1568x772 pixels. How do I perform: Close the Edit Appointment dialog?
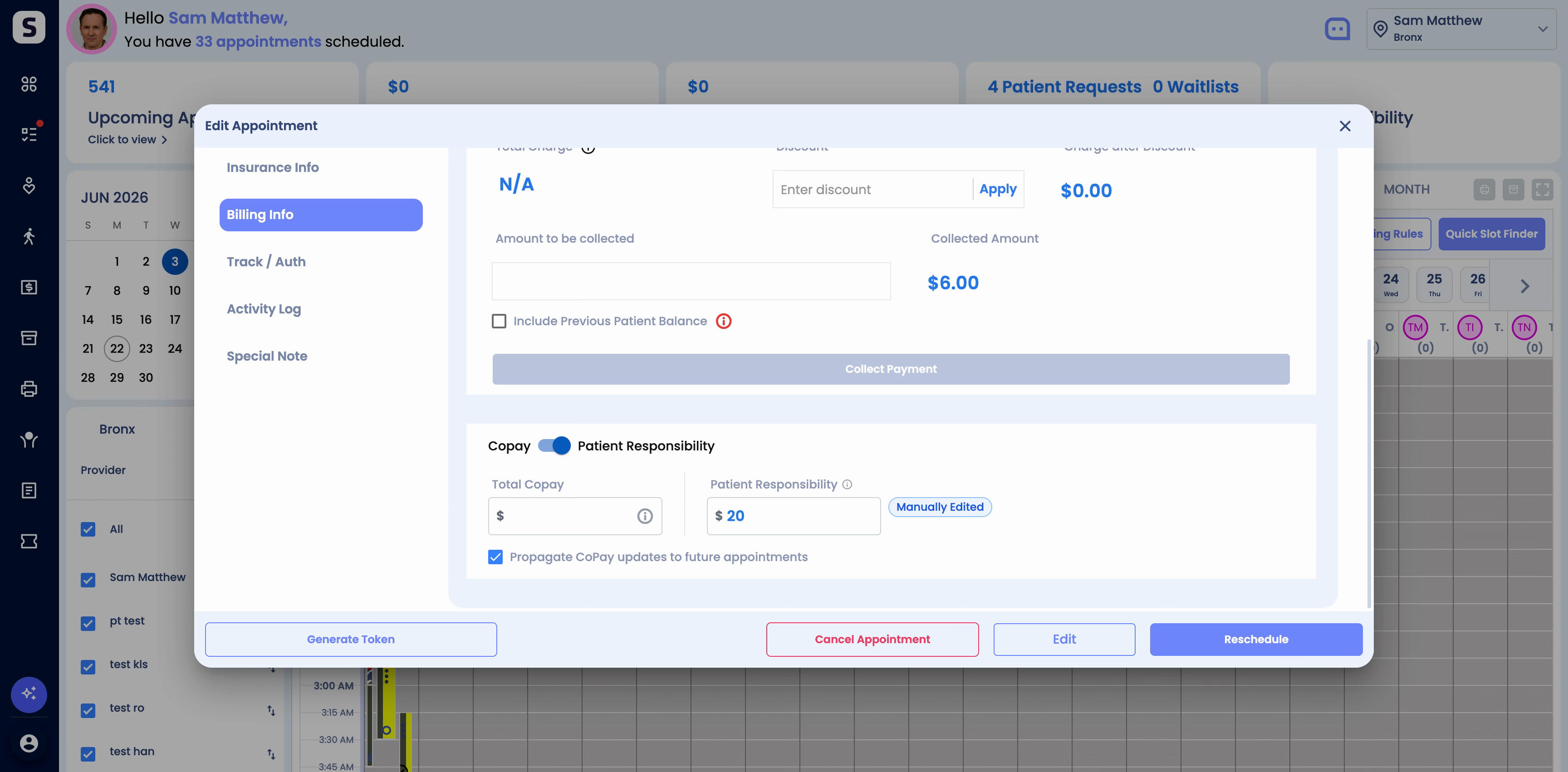(x=1345, y=126)
